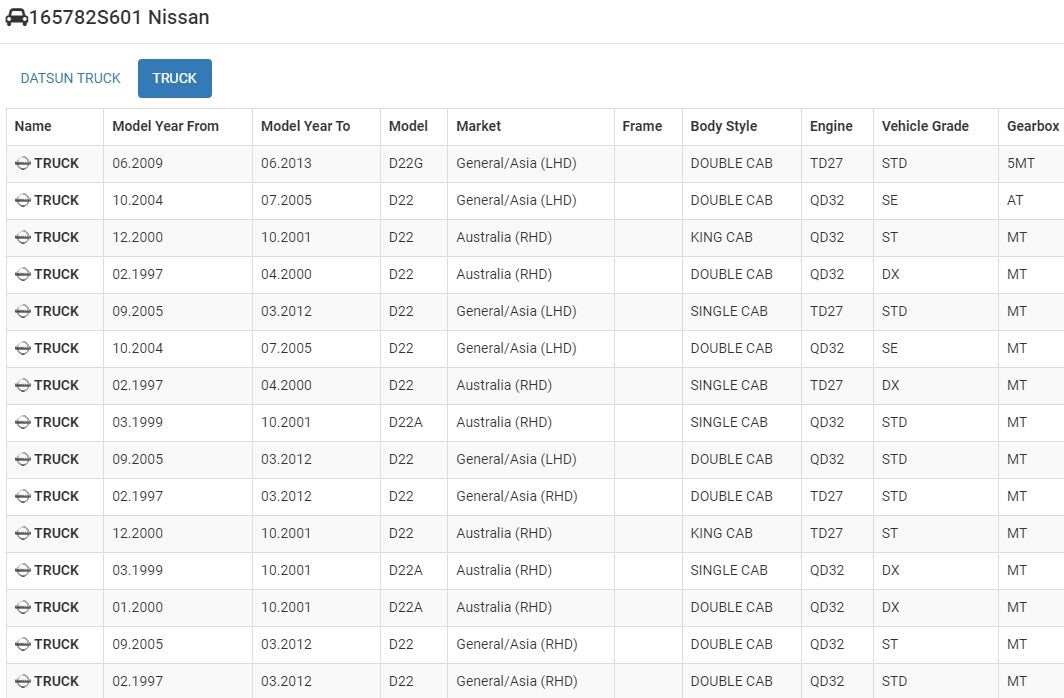
Task: Click the Gearbox column header
Action: click(x=1033, y=126)
